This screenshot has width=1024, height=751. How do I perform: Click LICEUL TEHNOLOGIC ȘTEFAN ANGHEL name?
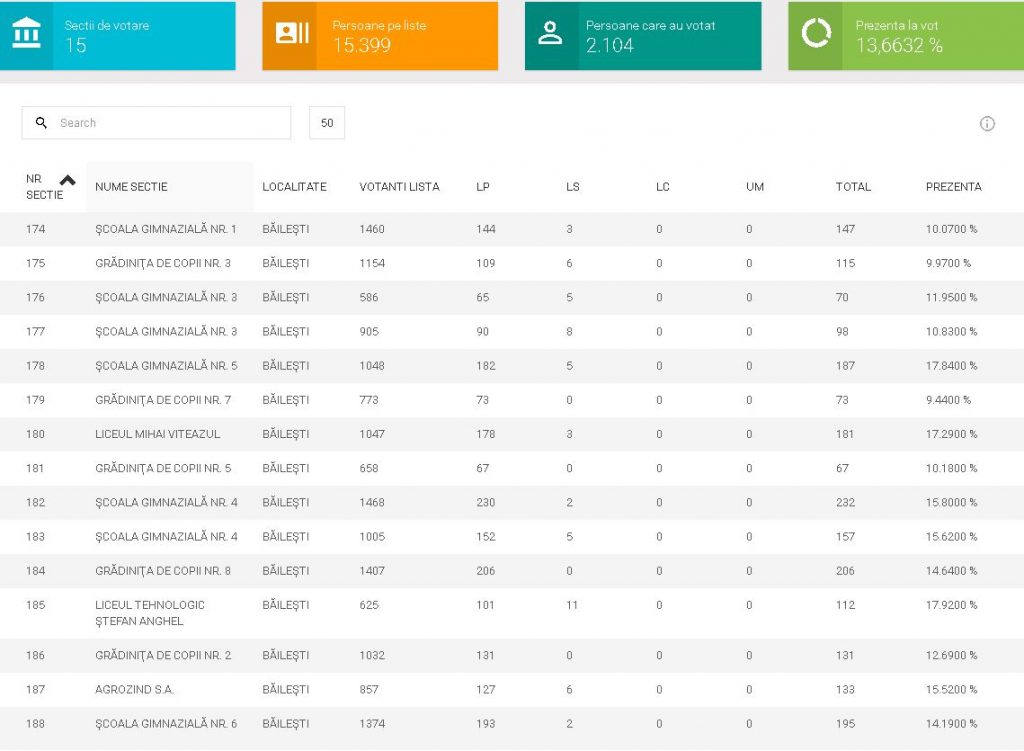tap(150, 613)
